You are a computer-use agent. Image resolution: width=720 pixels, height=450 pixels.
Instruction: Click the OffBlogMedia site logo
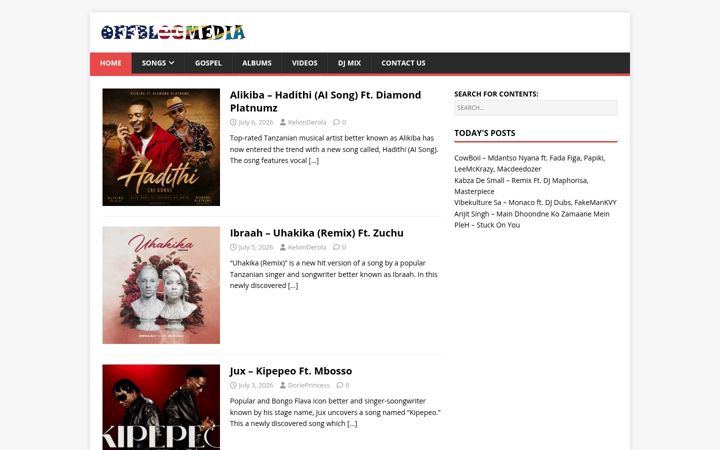tap(173, 33)
